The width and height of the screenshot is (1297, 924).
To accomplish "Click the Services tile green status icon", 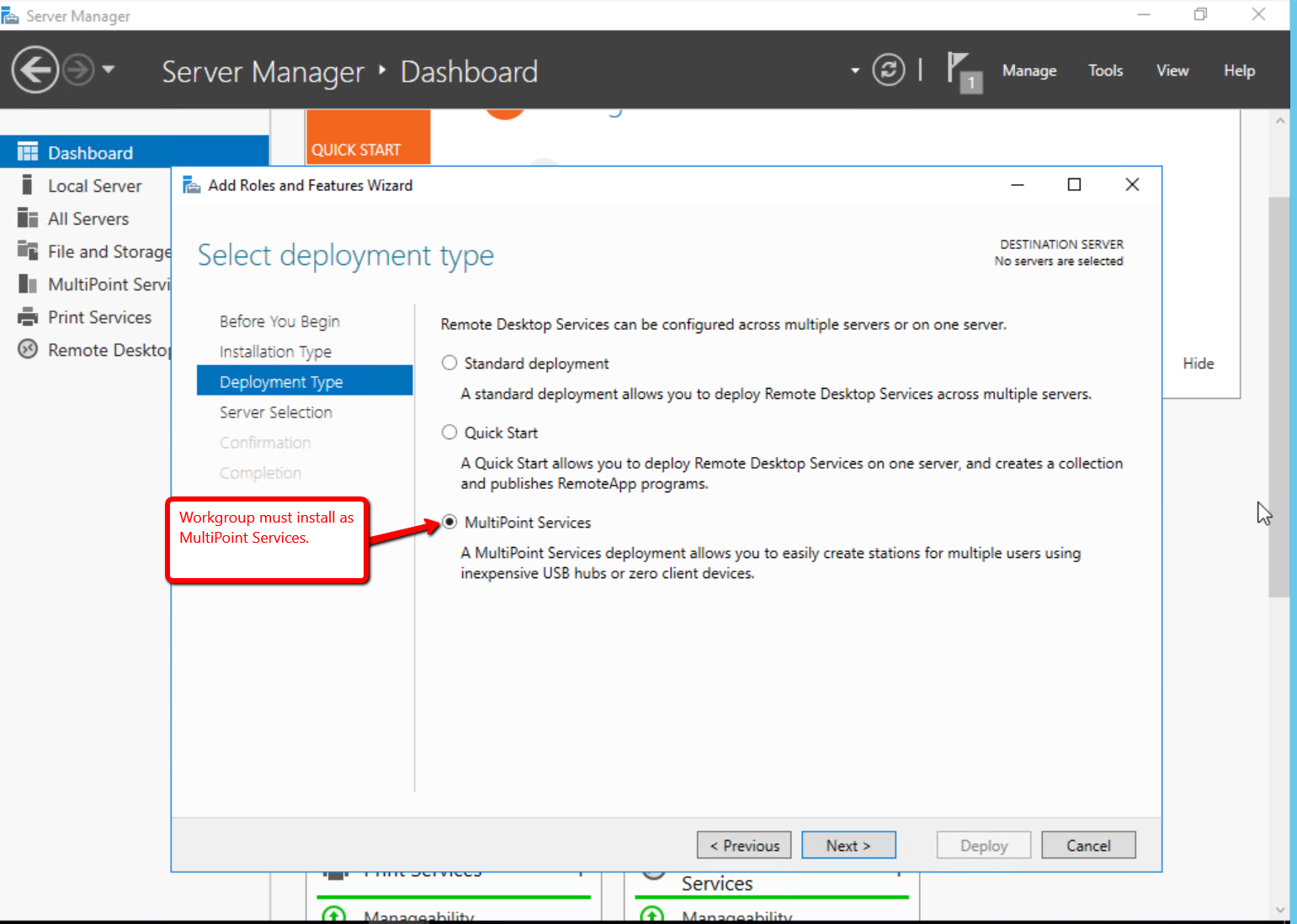I will (652, 915).
